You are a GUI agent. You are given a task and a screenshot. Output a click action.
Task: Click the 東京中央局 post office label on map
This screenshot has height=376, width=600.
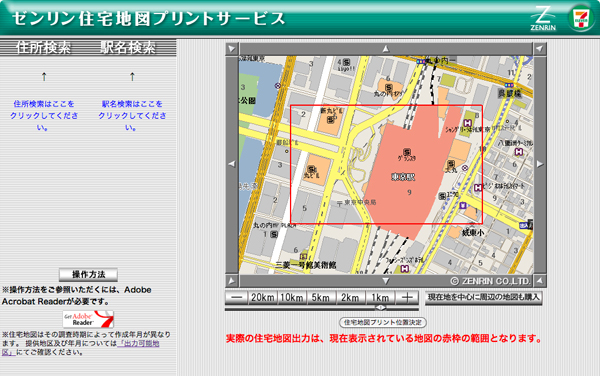[x=357, y=202]
